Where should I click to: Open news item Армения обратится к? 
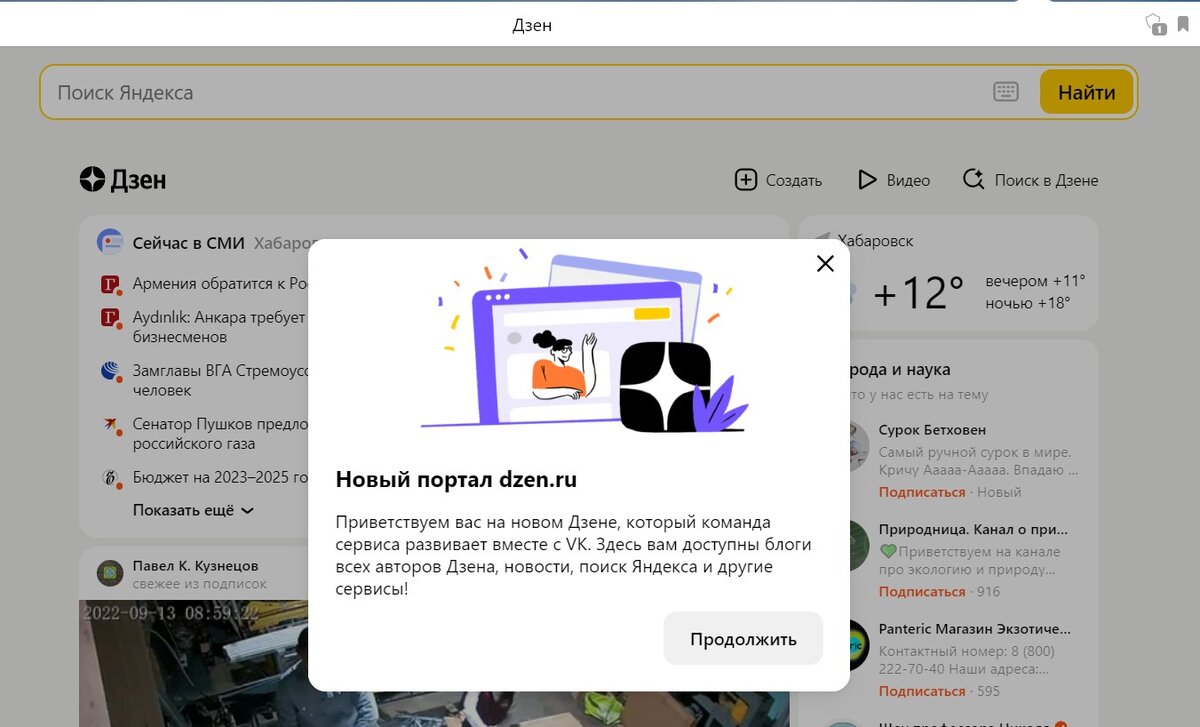pos(220,284)
